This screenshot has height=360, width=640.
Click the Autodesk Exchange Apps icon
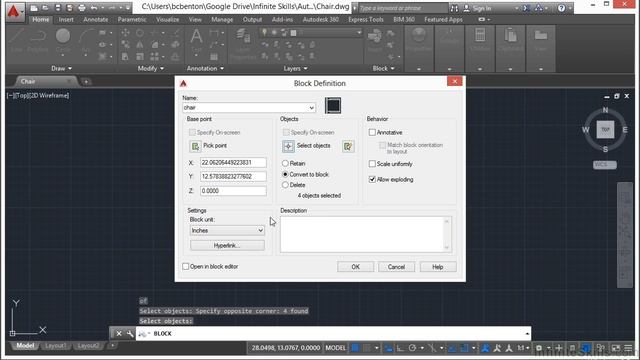point(527,8)
